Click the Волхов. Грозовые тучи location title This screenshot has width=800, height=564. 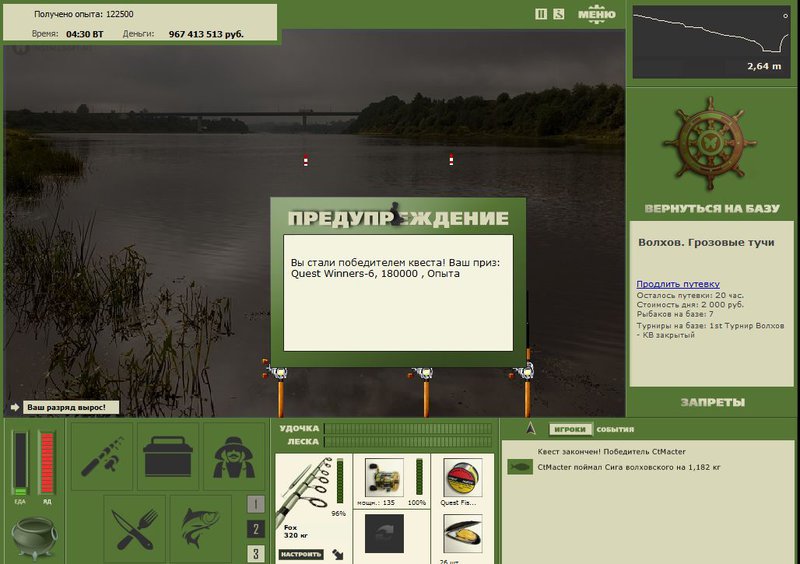point(706,242)
